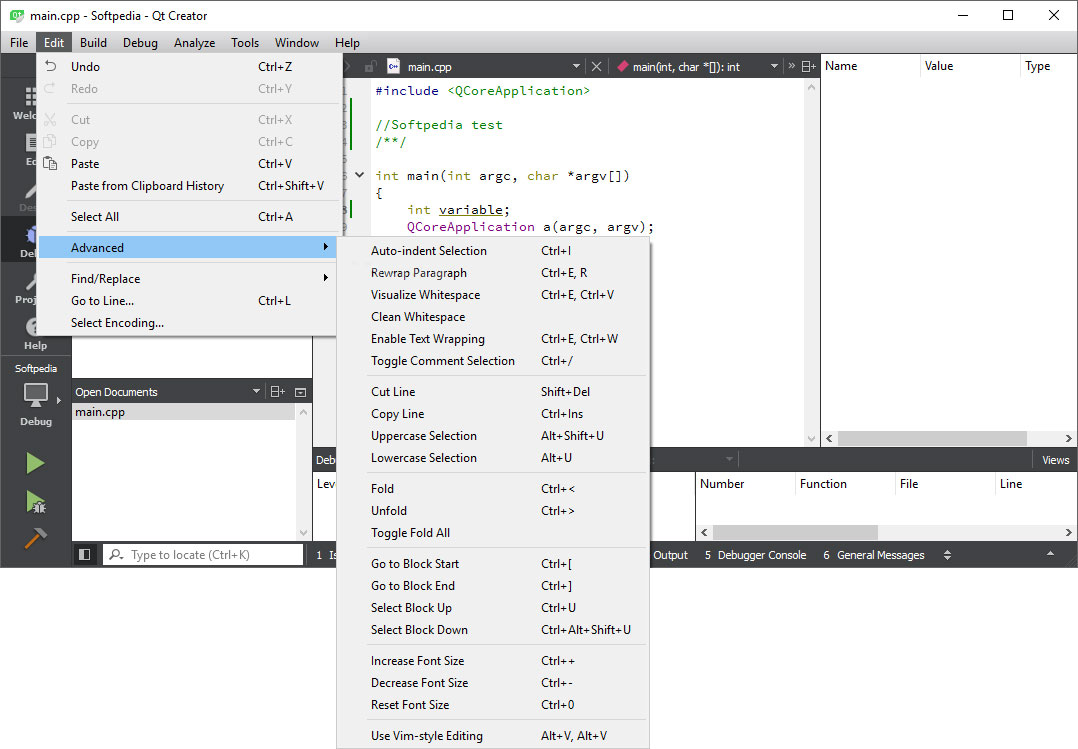The height and width of the screenshot is (749, 1078).
Task: Open the main(int, char *[]) symbol dropdown
Action: tap(774, 67)
